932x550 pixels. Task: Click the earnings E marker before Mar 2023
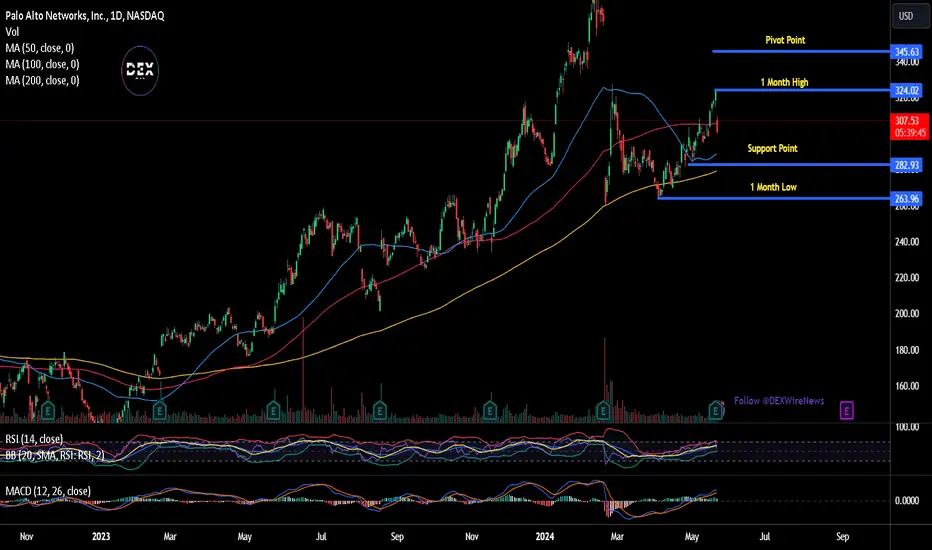coord(159,410)
